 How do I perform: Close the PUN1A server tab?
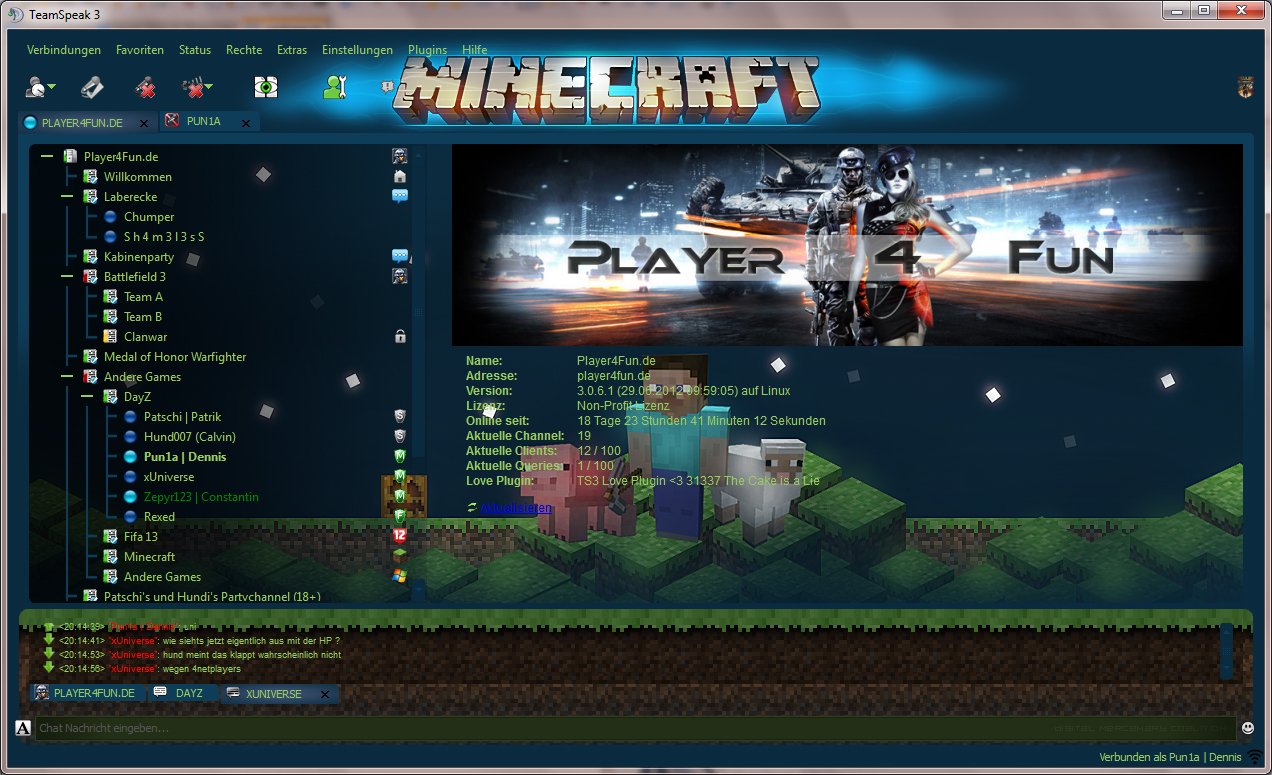pyautogui.click(x=246, y=122)
